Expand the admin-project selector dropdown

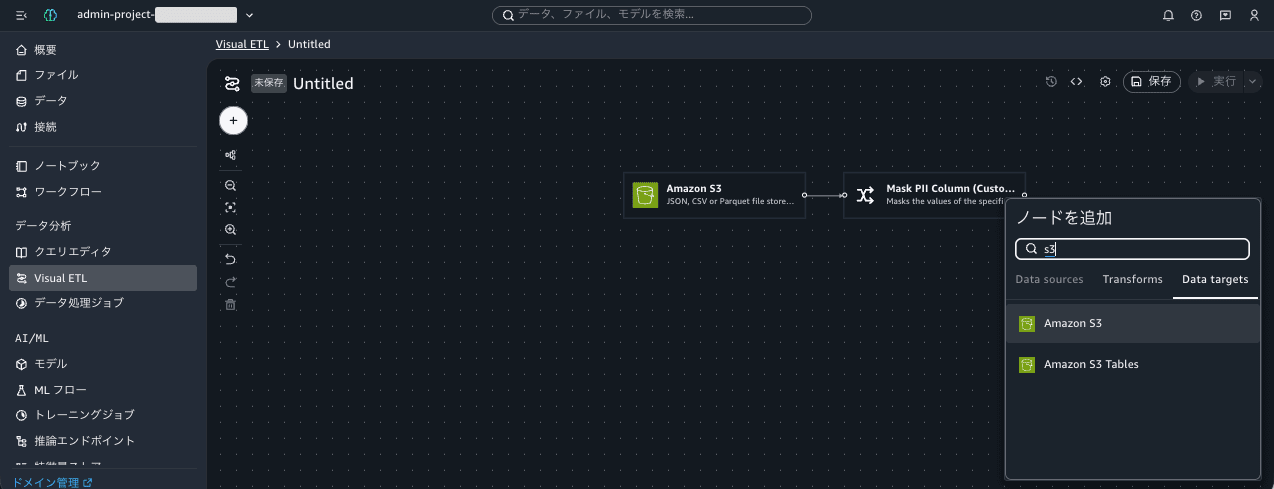click(x=249, y=15)
